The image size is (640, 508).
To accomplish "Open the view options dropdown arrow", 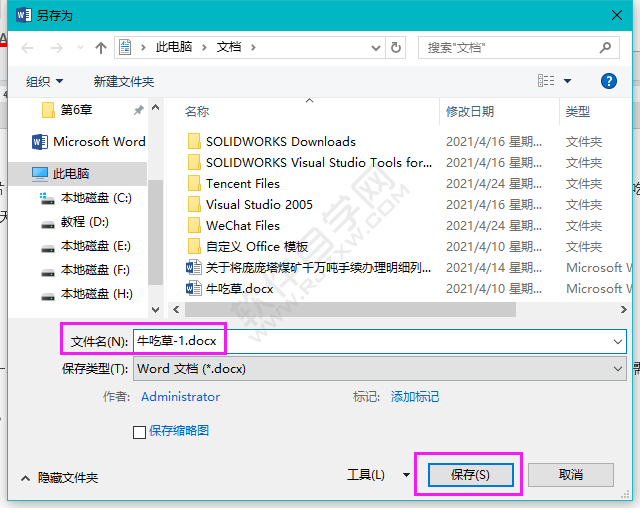I will 567,81.
